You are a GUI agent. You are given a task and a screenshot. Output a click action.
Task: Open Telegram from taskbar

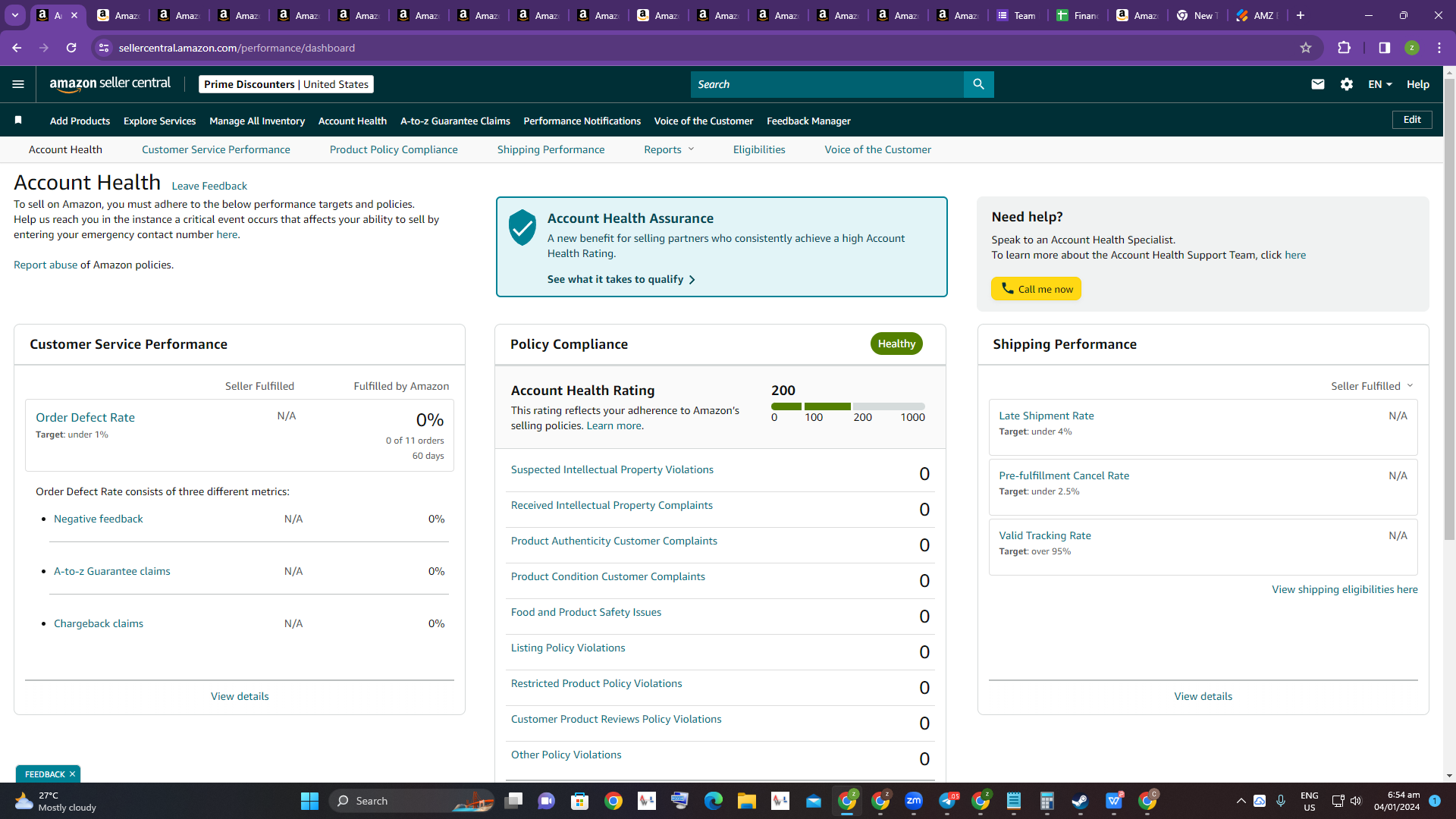pyautogui.click(x=948, y=801)
